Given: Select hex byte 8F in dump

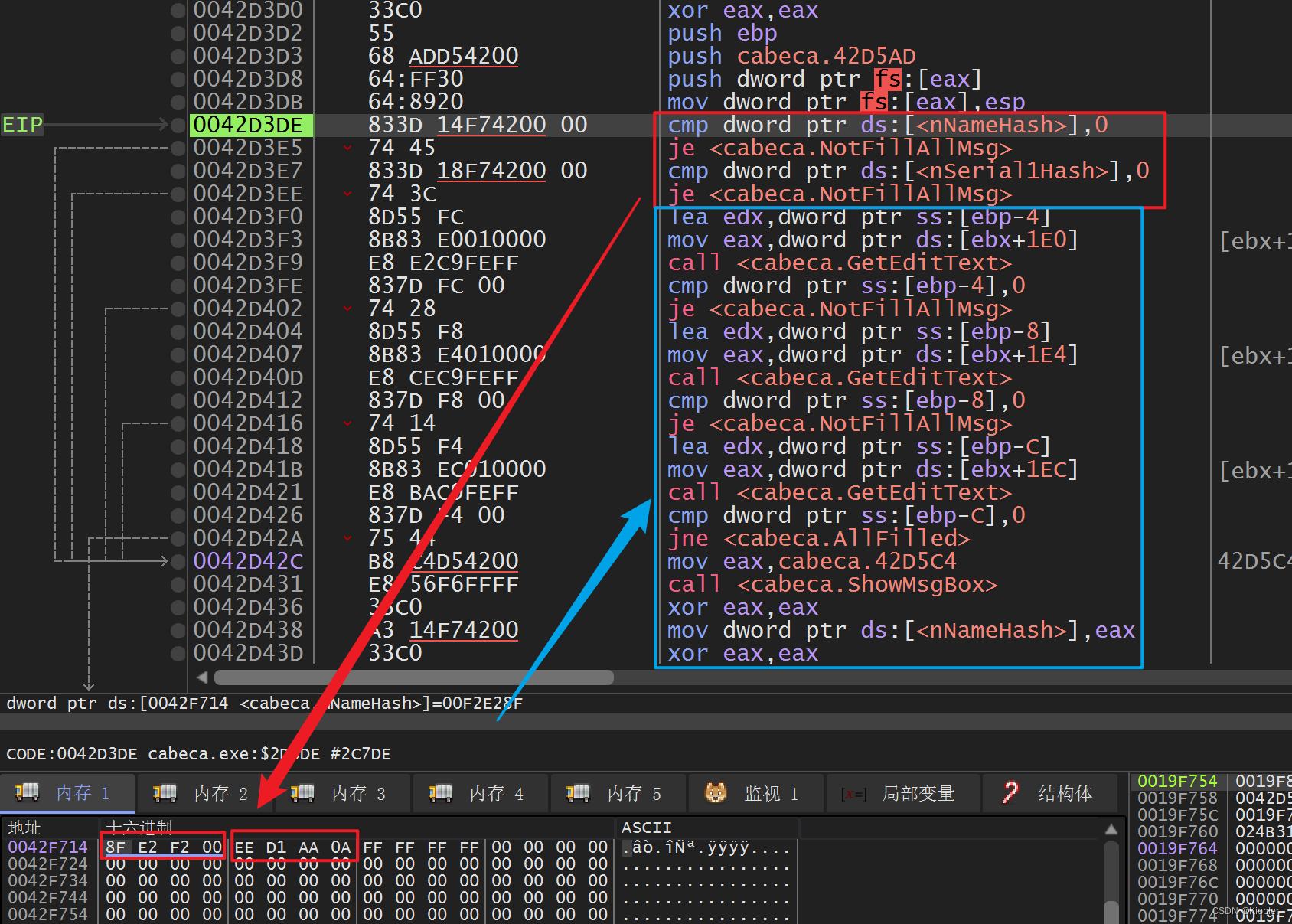Looking at the screenshot, I should coord(116,847).
